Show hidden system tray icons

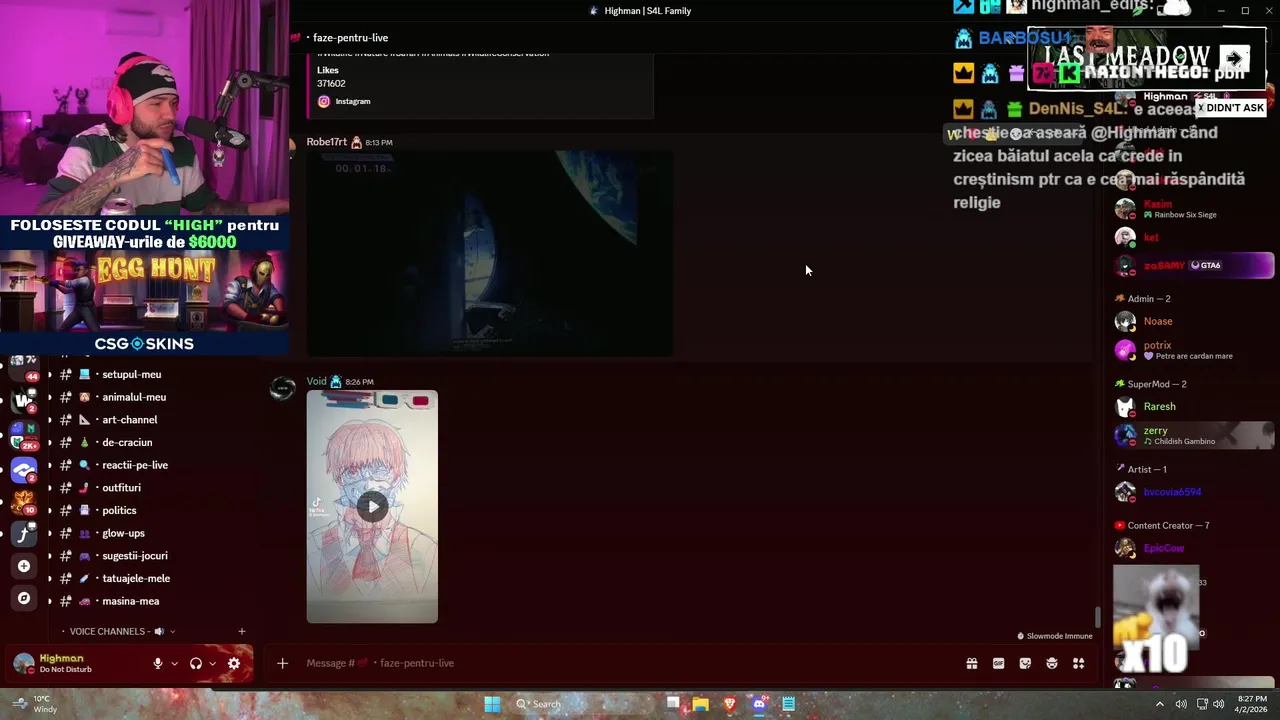[x=1160, y=704]
